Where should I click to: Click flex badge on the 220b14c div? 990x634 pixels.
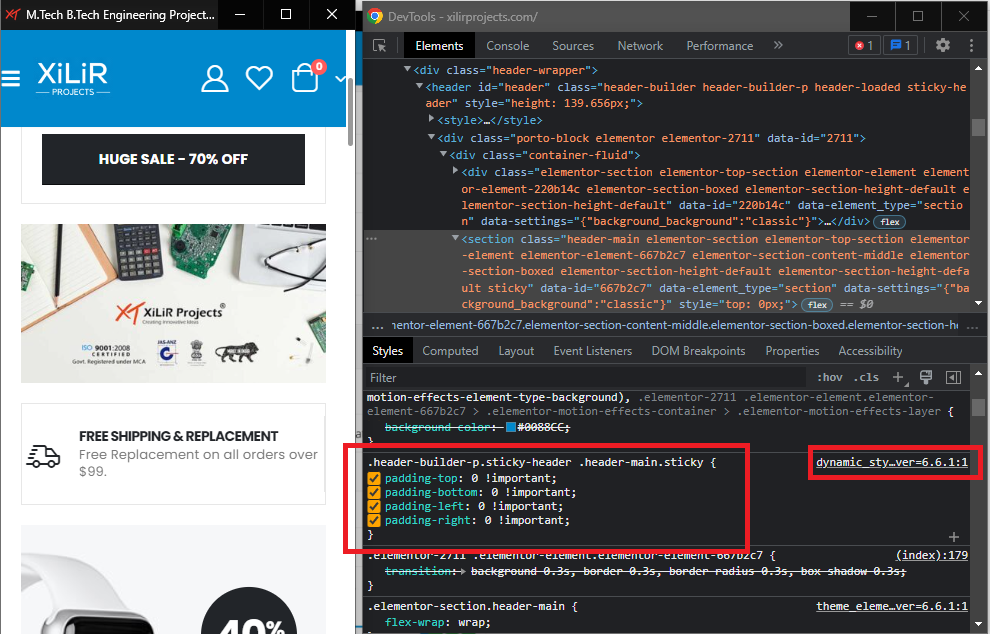pyautogui.click(x=890, y=222)
